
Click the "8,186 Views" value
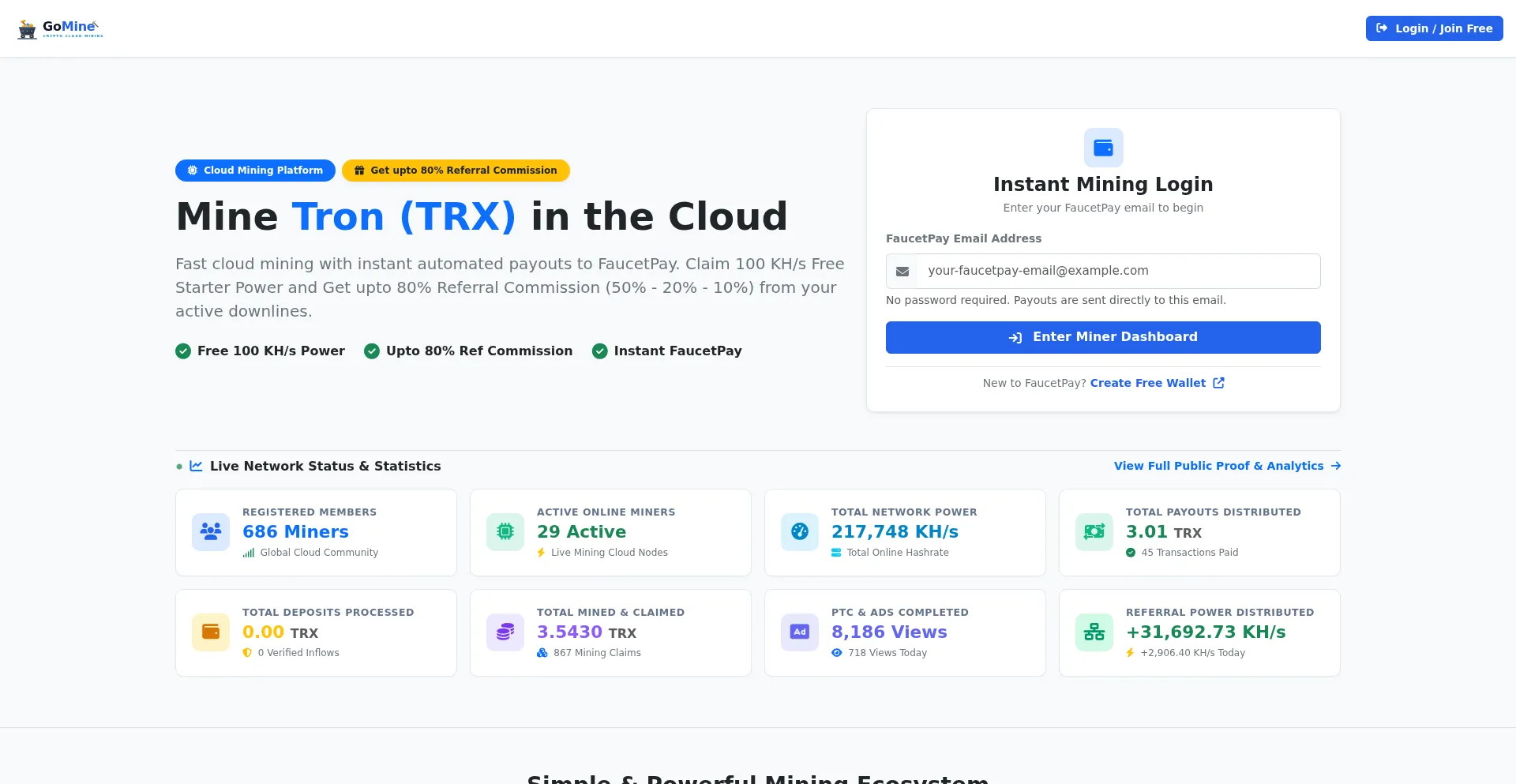(x=889, y=632)
